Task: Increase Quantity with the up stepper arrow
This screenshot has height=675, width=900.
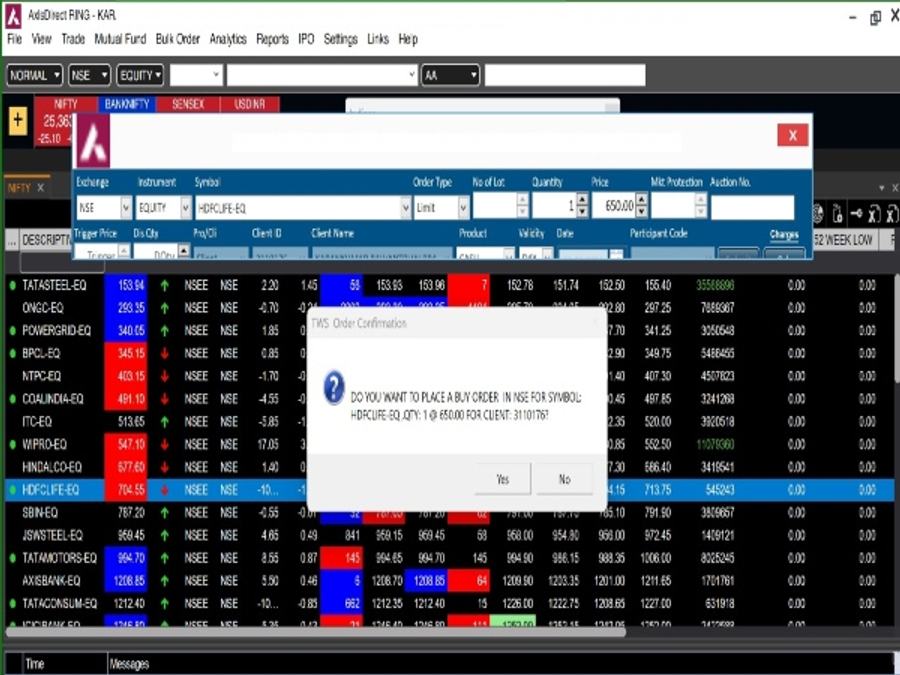Action: click(582, 200)
